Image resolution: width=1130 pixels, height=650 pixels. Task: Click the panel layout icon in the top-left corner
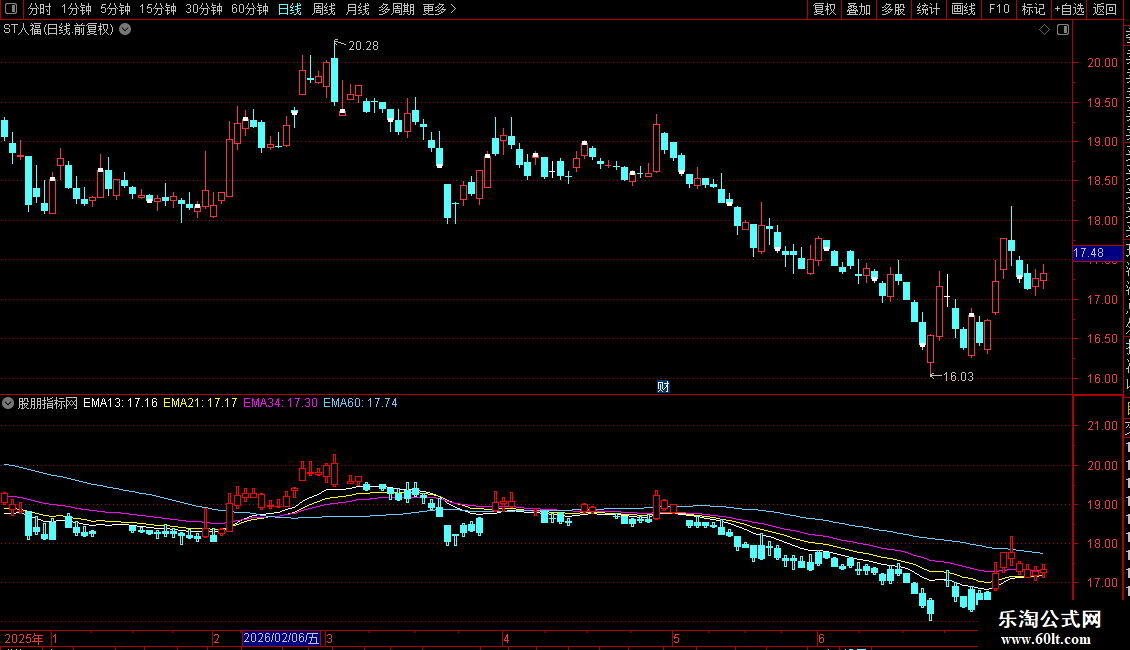click(11, 9)
